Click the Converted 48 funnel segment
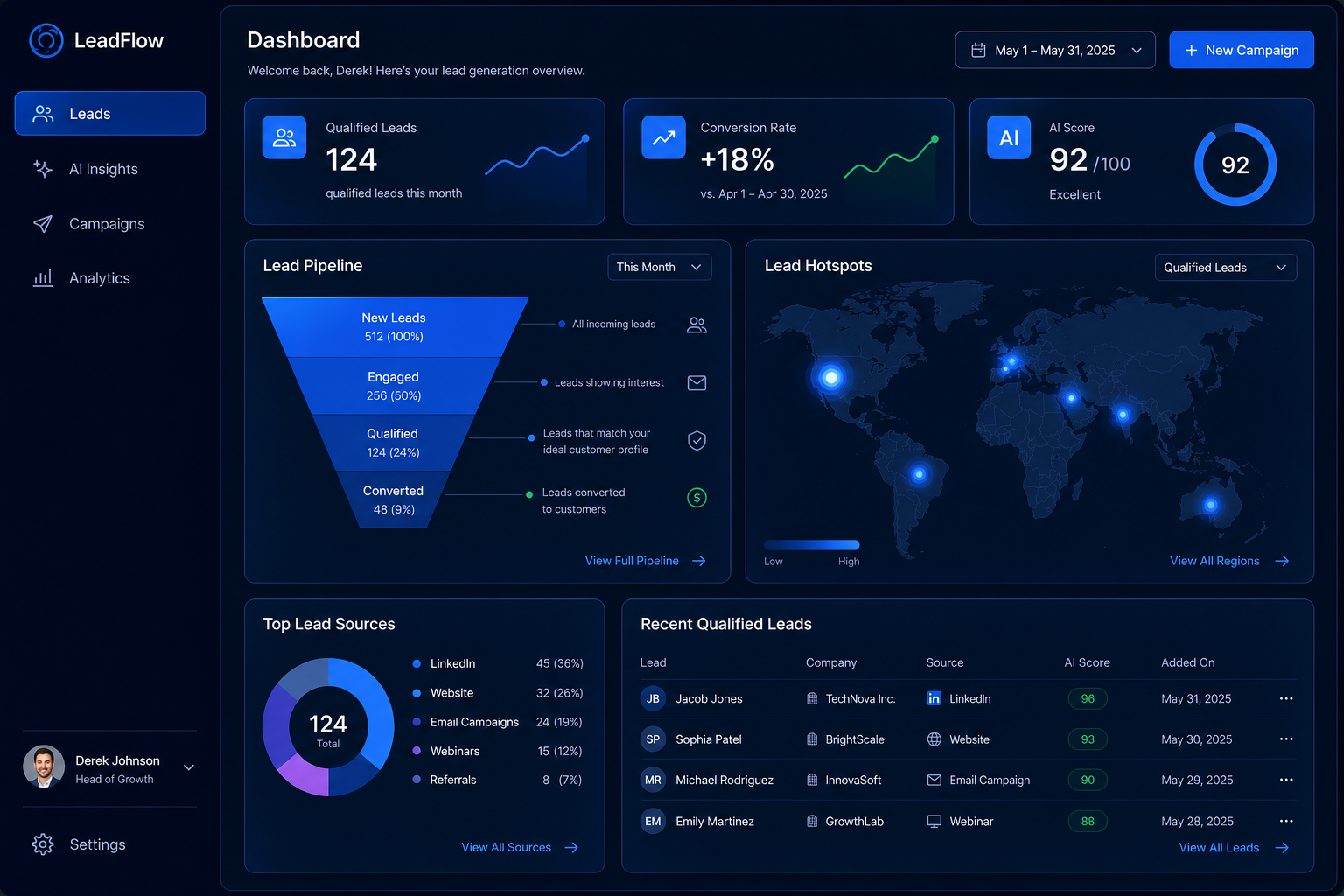Image resolution: width=1344 pixels, height=896 pixels. 393,500
